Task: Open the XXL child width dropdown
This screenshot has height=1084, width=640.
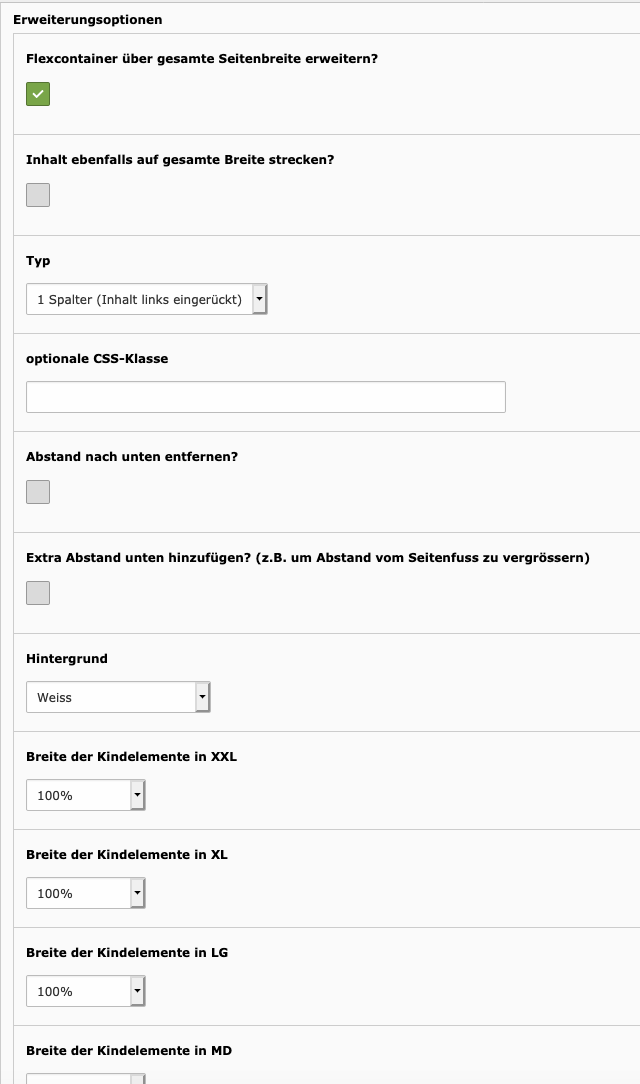Action: [x=86, y=795]
